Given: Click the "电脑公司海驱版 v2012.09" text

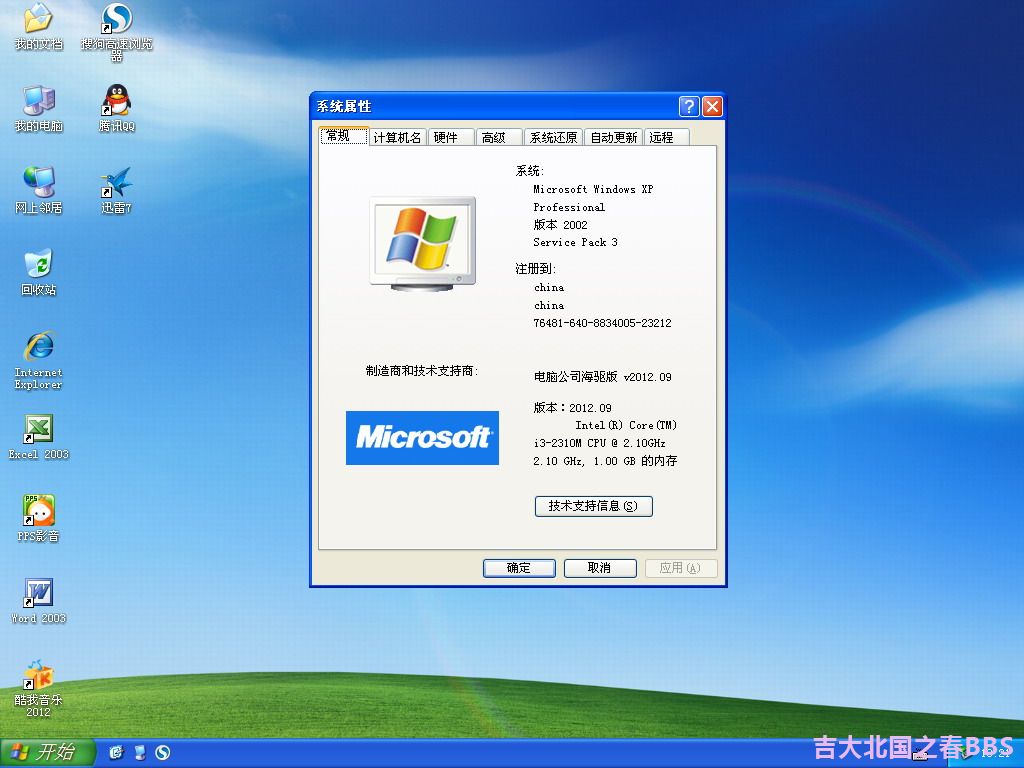Looking at the screenshot, I should coord(603,377).
